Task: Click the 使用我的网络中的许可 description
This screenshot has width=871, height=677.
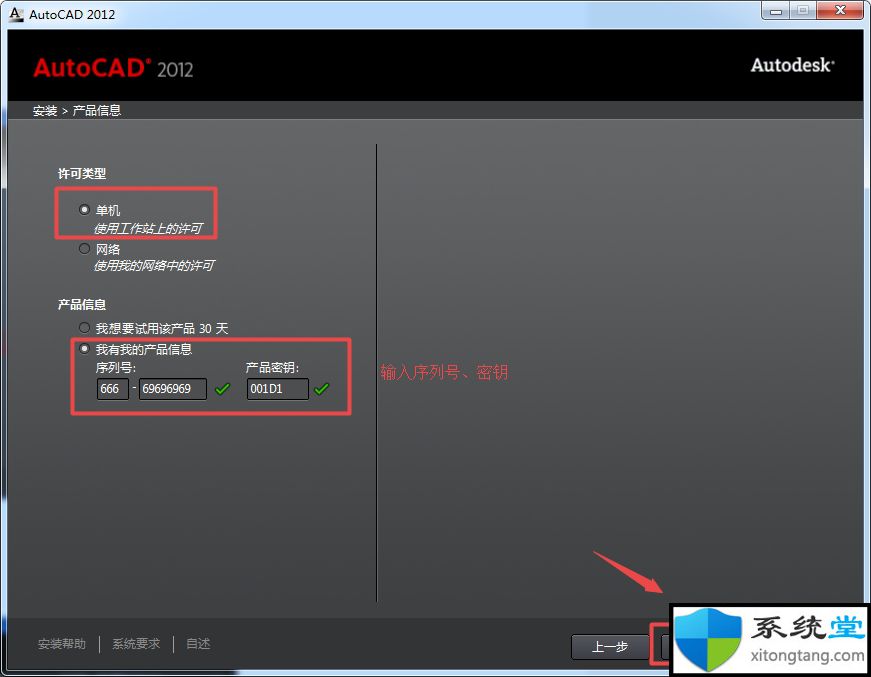Action: tap(154, 265)
